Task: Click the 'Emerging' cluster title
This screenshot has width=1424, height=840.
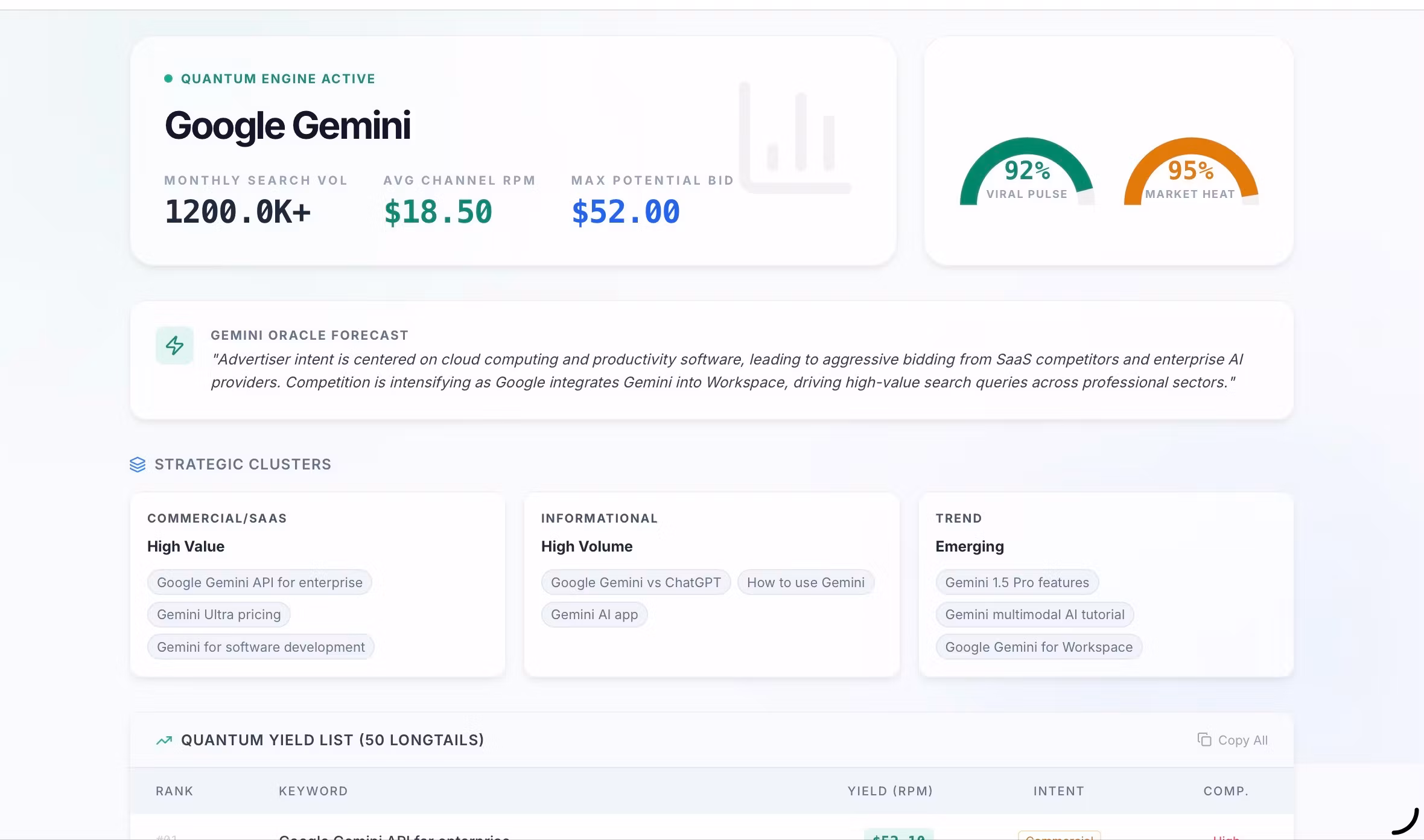Action: pos(970,546)
